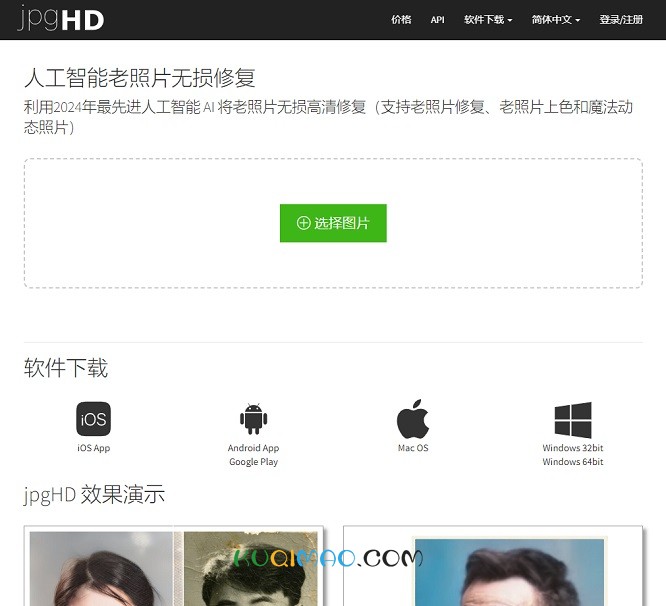Viewport: 666px width, 606px height.
Task: Click the 人工智能老照片无损修复 heading
Action: pyautogui.click(x=139, y=78)
